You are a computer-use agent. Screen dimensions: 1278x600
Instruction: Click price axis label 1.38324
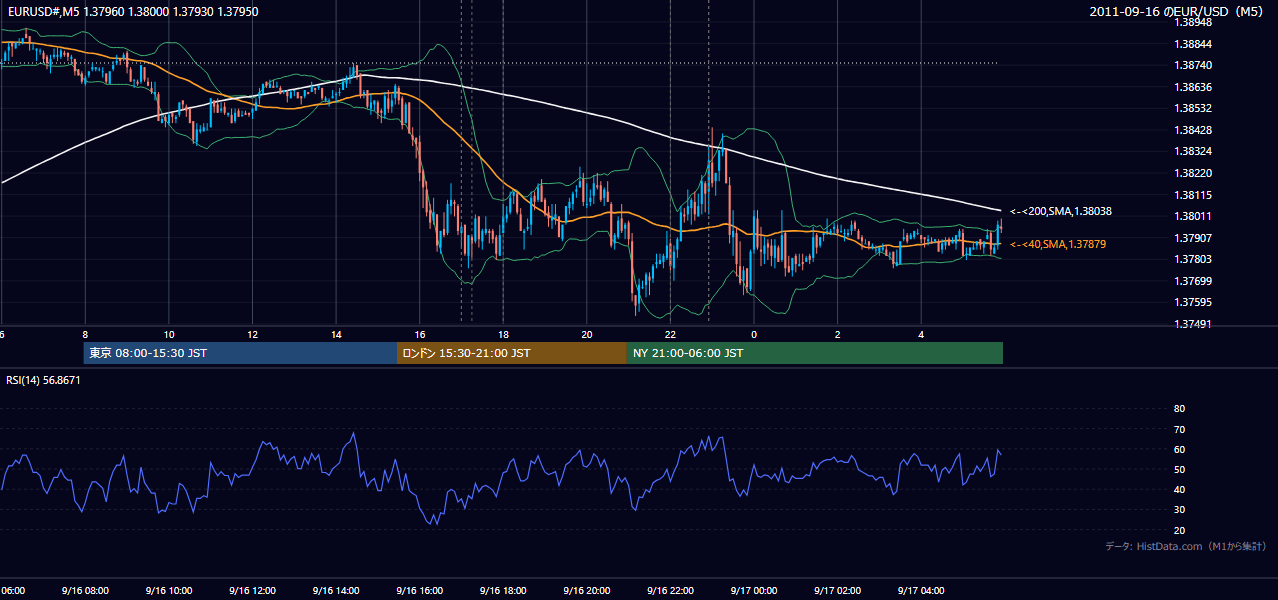(1195, 152)
